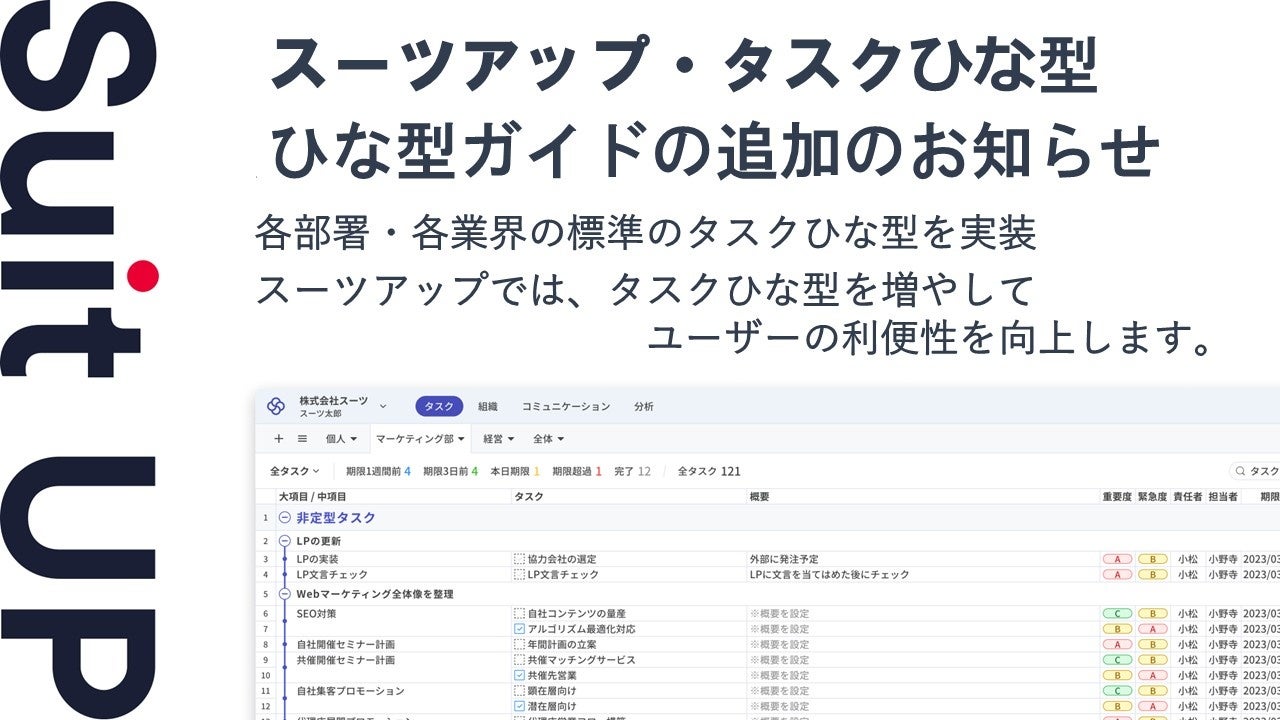Click the 重要度 column header

pyautogui.click(x=1117, y=497)
